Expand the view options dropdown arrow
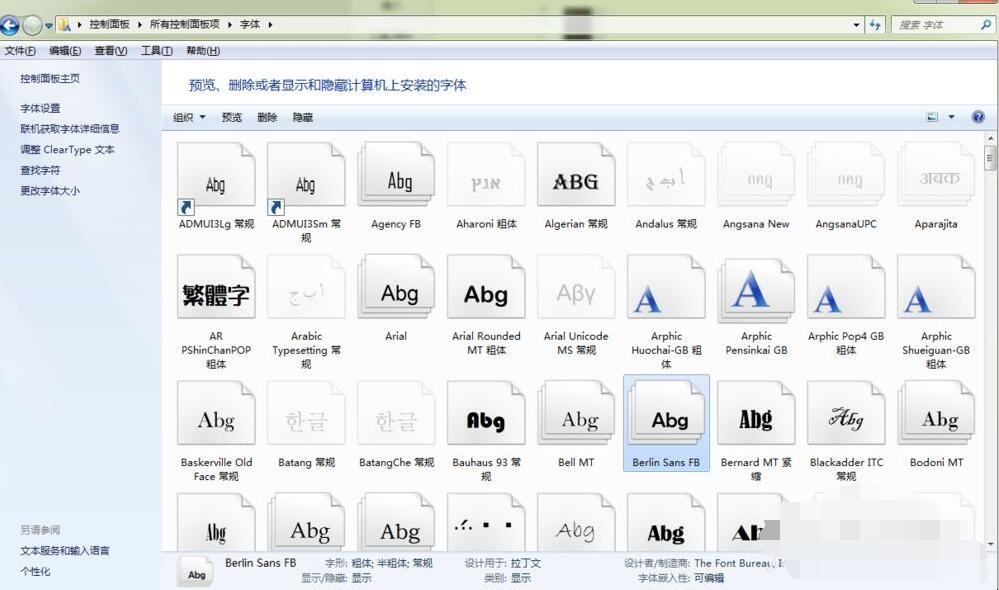Screen dimensions: 999x590 point(951,117)
